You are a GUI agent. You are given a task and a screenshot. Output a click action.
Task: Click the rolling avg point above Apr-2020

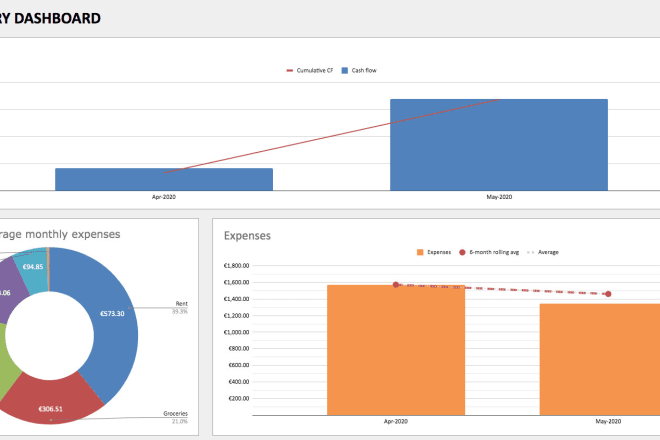click(x=396, y=285)
